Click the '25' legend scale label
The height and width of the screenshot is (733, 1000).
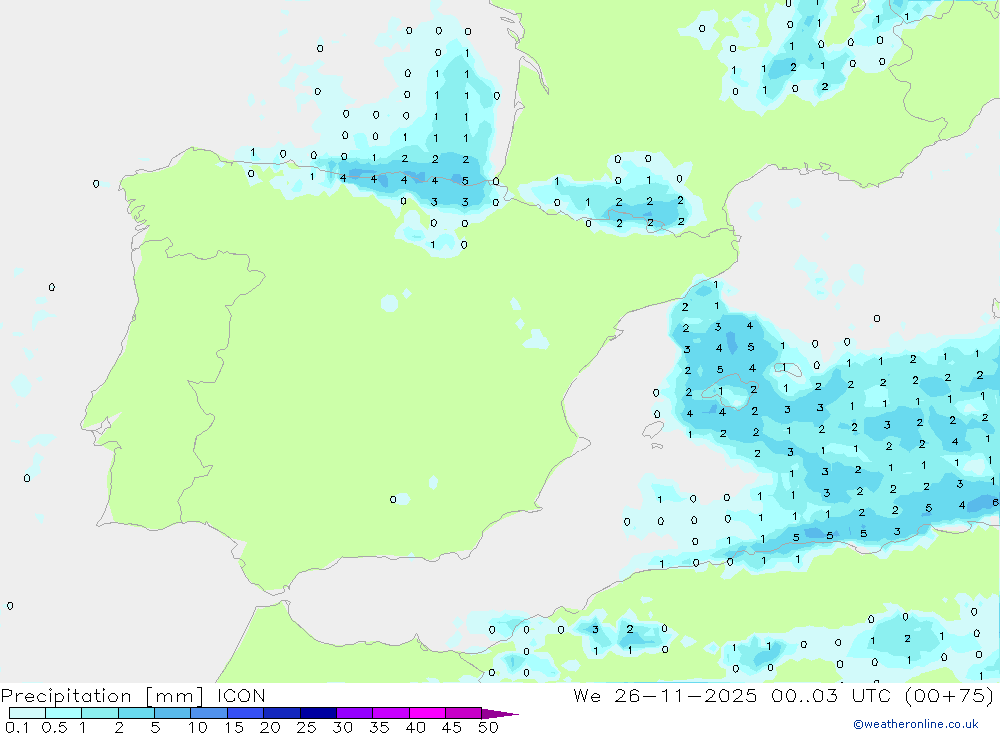pos(307,727)
